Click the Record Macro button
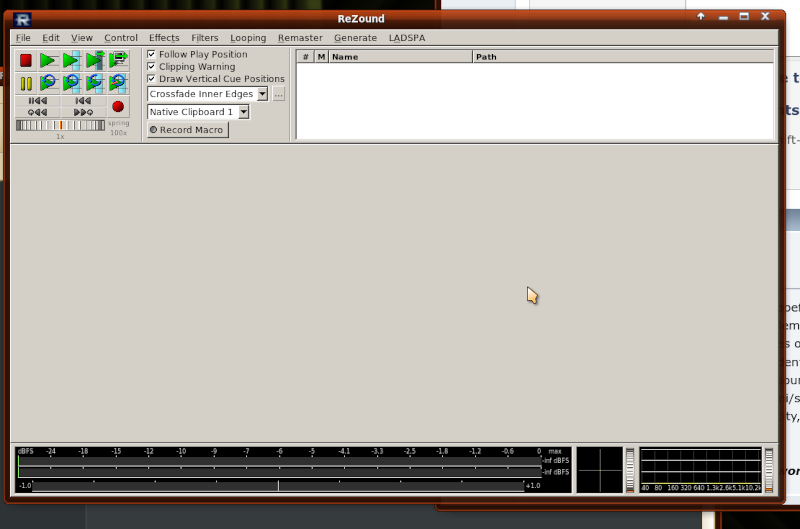 [187, 130]
